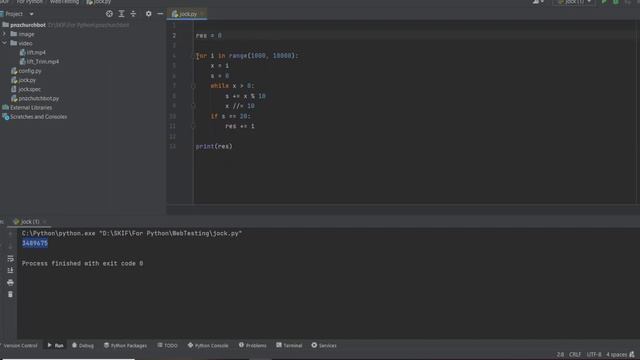Image resolution: width=640 pixels, height=360 pixels.
Task: Expand the image folder
Action: point(4,34)
